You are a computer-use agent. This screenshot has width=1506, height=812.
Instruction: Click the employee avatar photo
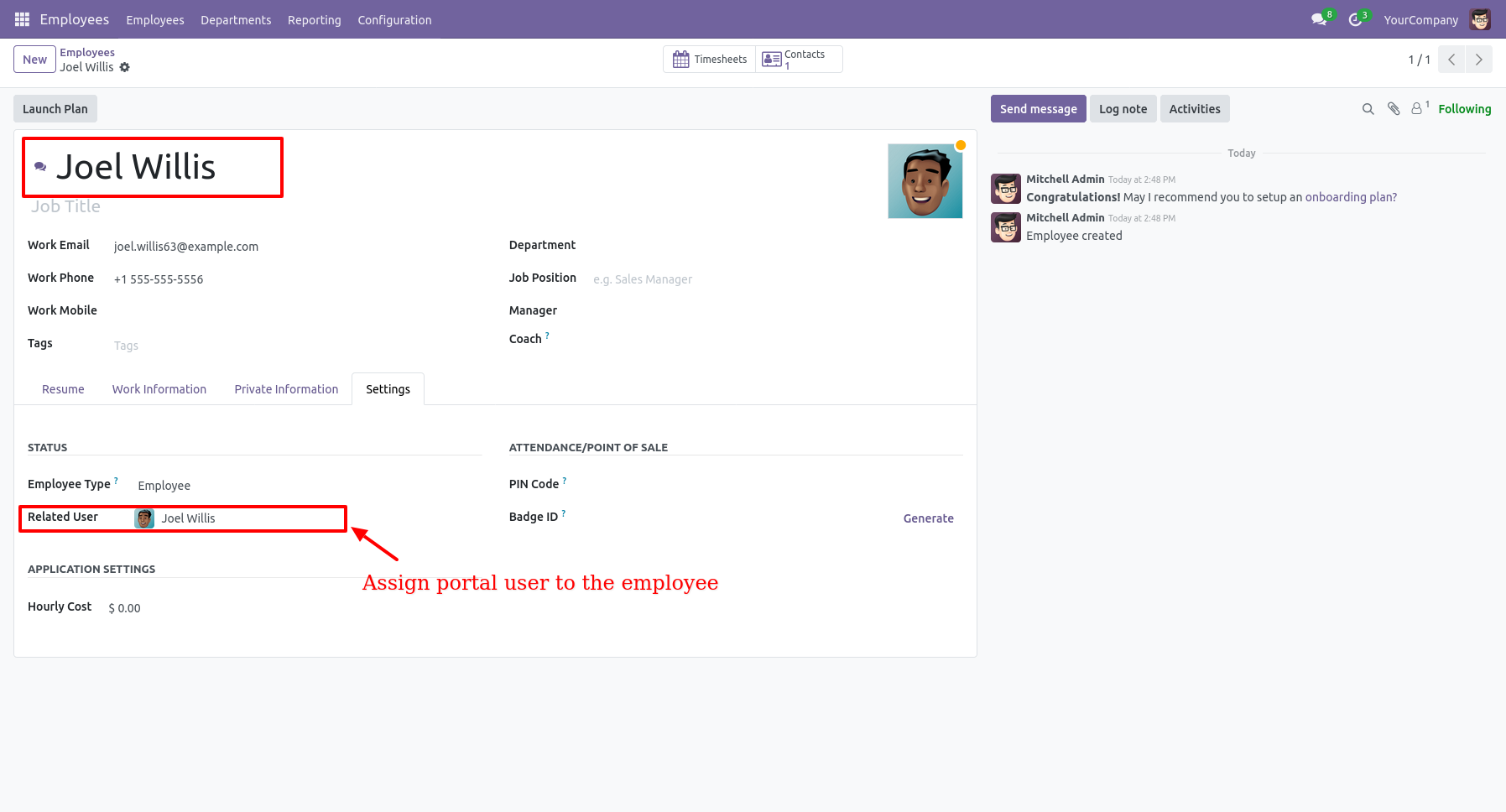pos(925,181)
